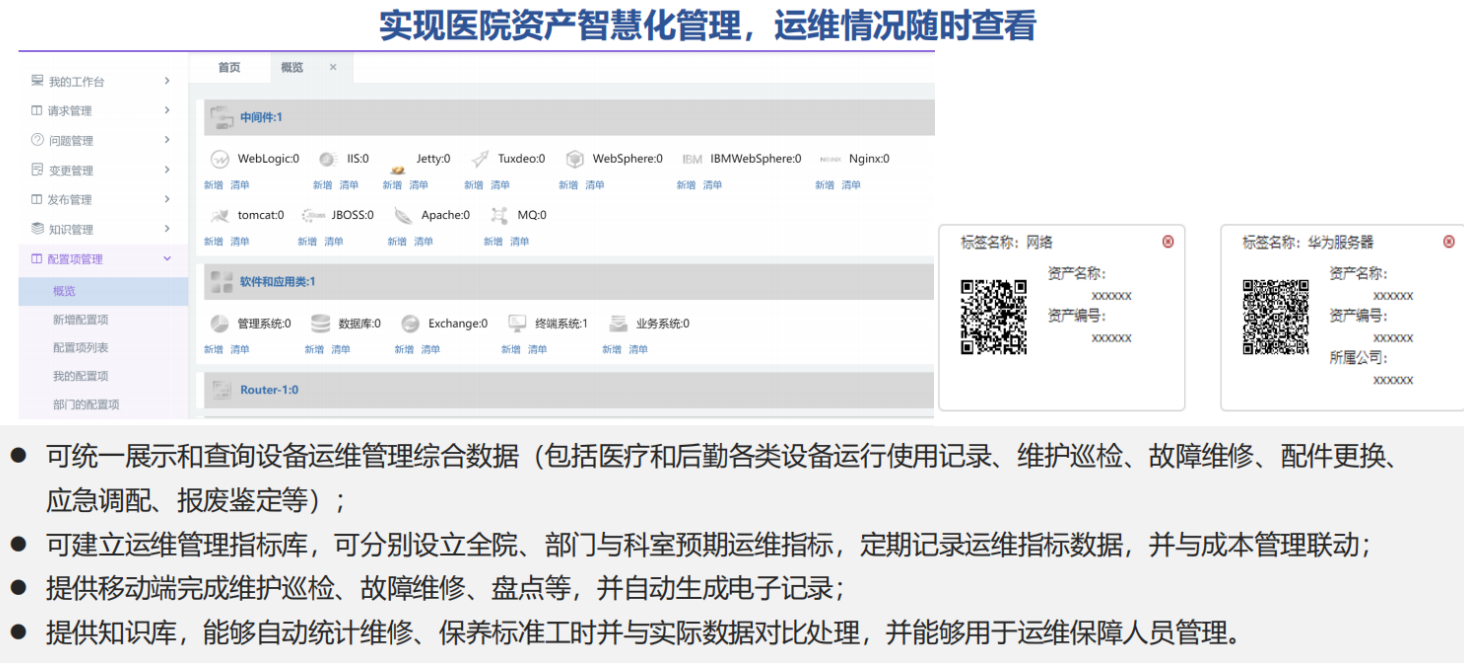Viewport: 1464px width, 666px height.
Task: Click 新增 under tomcat
Action: (x=214, y=241)
